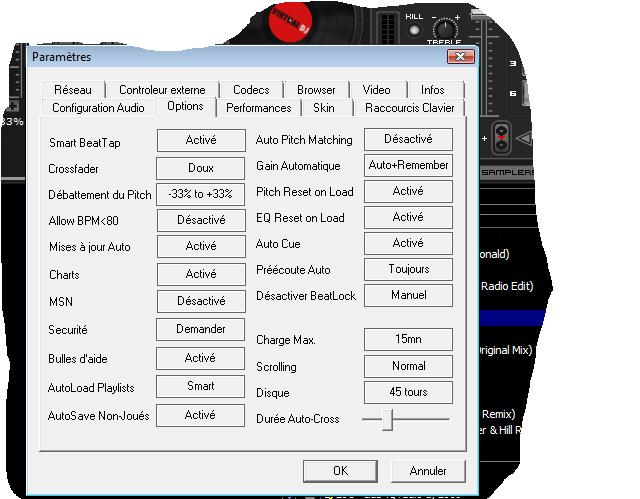Change AutoLoad Playlists Smart setting

200,386
